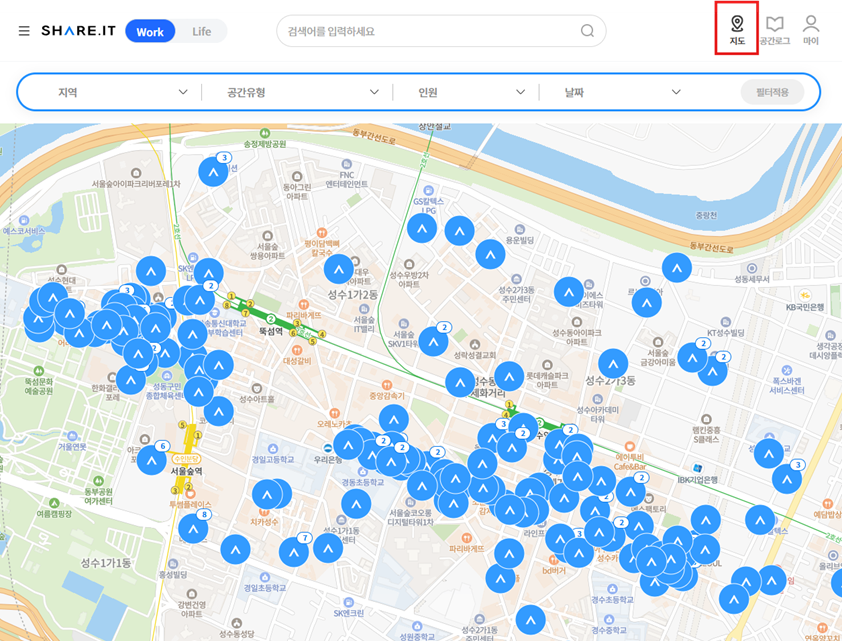Click the 성동세무서 map label
Screen dimensions: 842x641
point(752,279)
